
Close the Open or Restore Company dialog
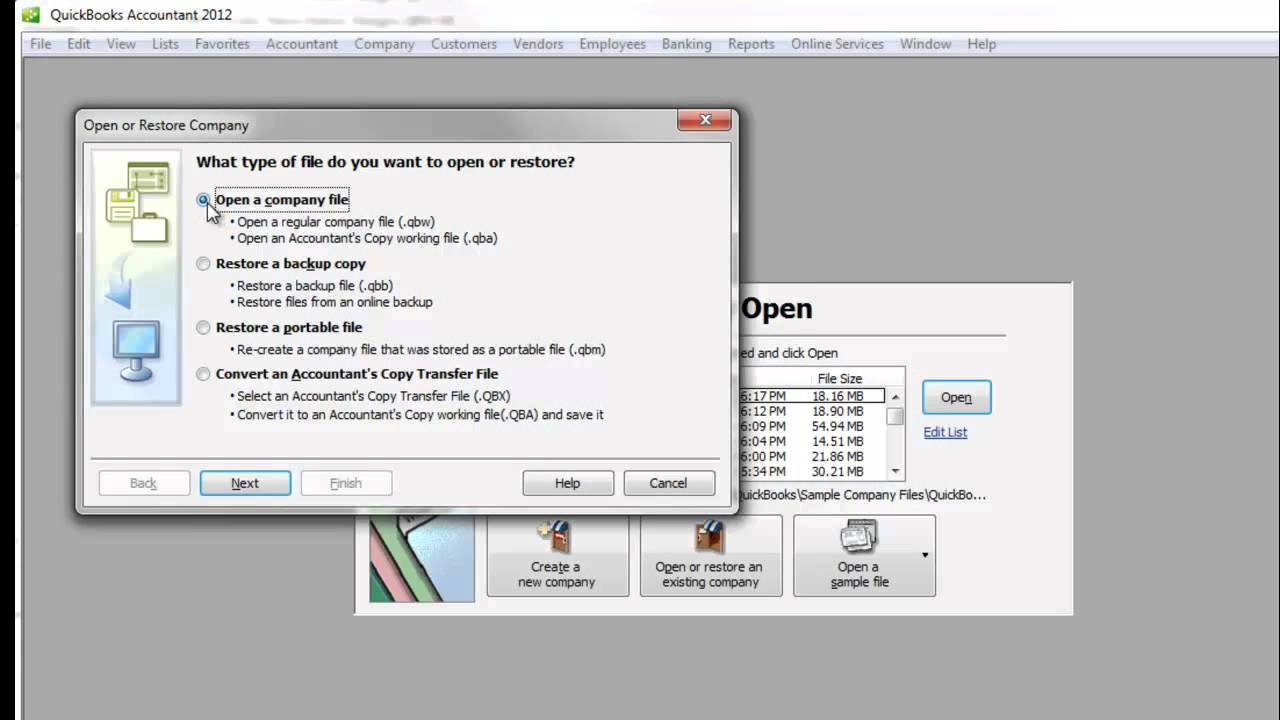click(705, 120)
